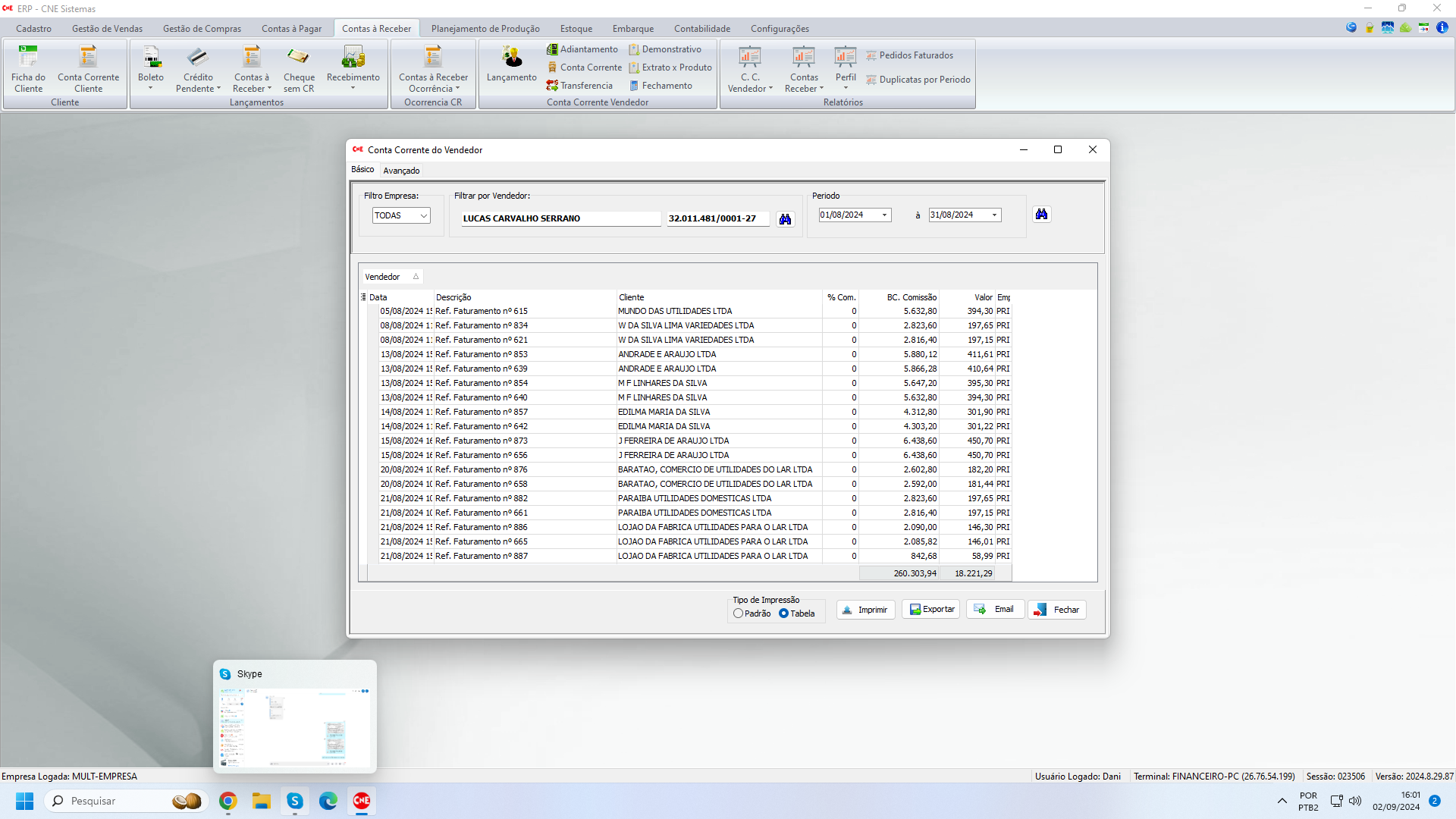The height and width of the screenshot is (819, 1456).
Task: Click the Boleto ribbon icon
Action: click(x=151, y=67)
